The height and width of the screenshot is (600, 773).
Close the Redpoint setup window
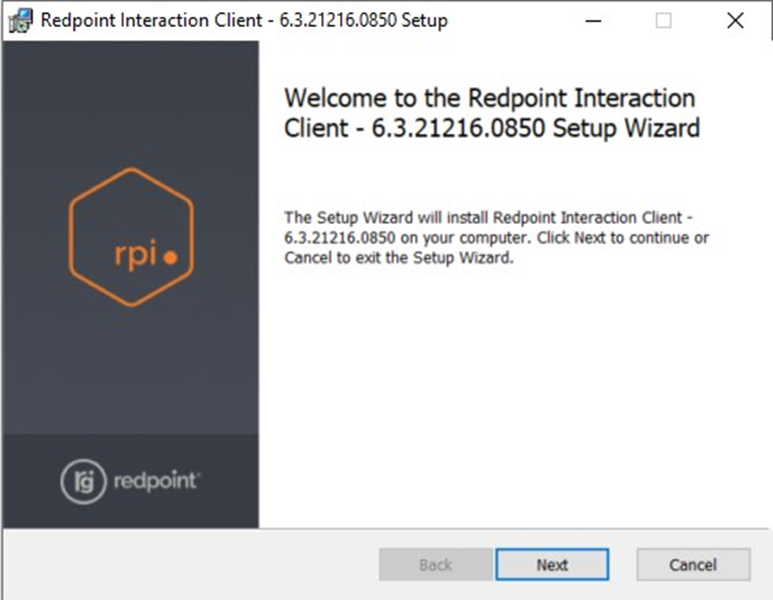click(735, 21)
